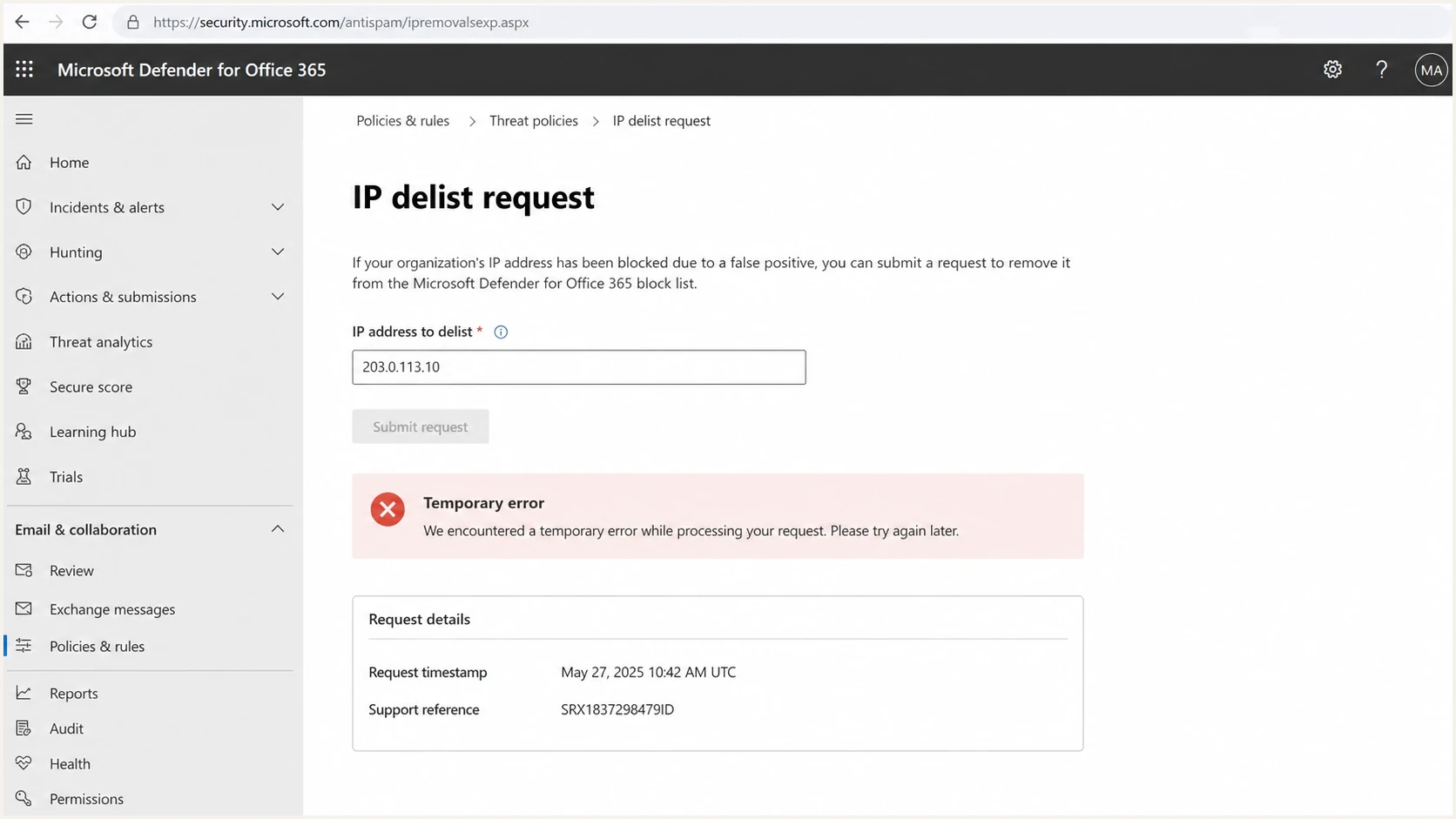Viewport: 1456px width, 819px height.
Task: Click the Trials icon
Action: point(24,476)
